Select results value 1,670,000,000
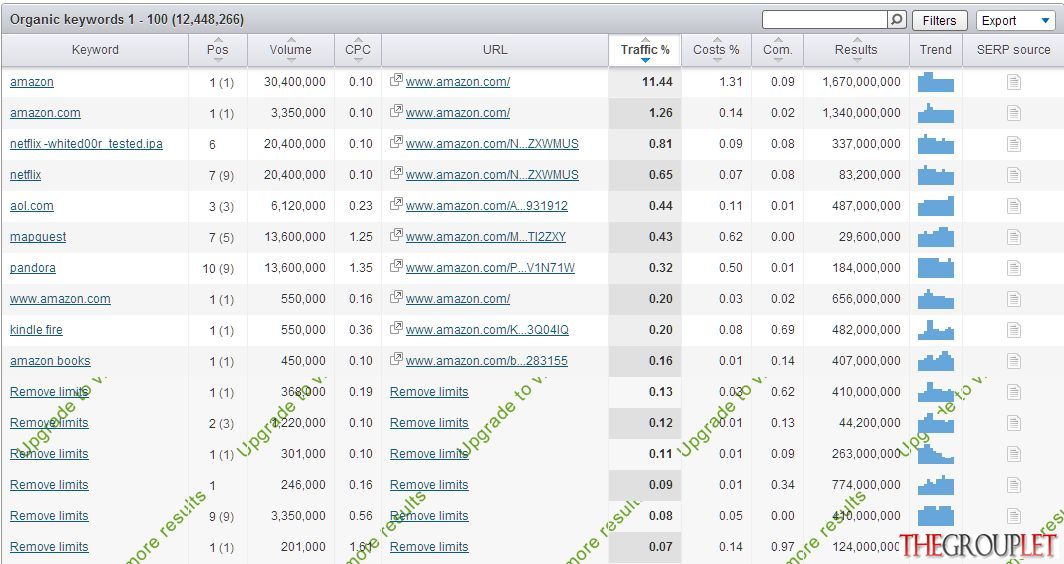Image resolution: width=1064 pixels, height=564 pixels. pyautogui.click(x=861, y=82)
